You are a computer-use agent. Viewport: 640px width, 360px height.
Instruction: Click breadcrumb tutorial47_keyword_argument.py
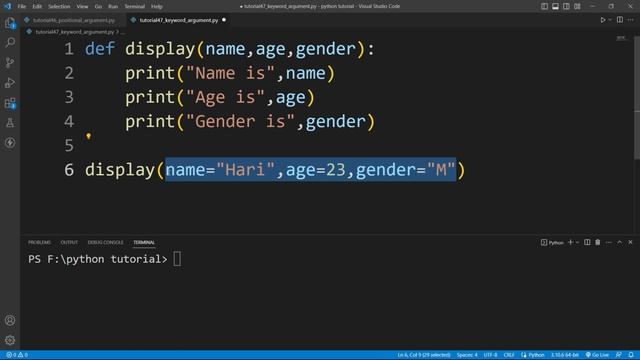75,32
